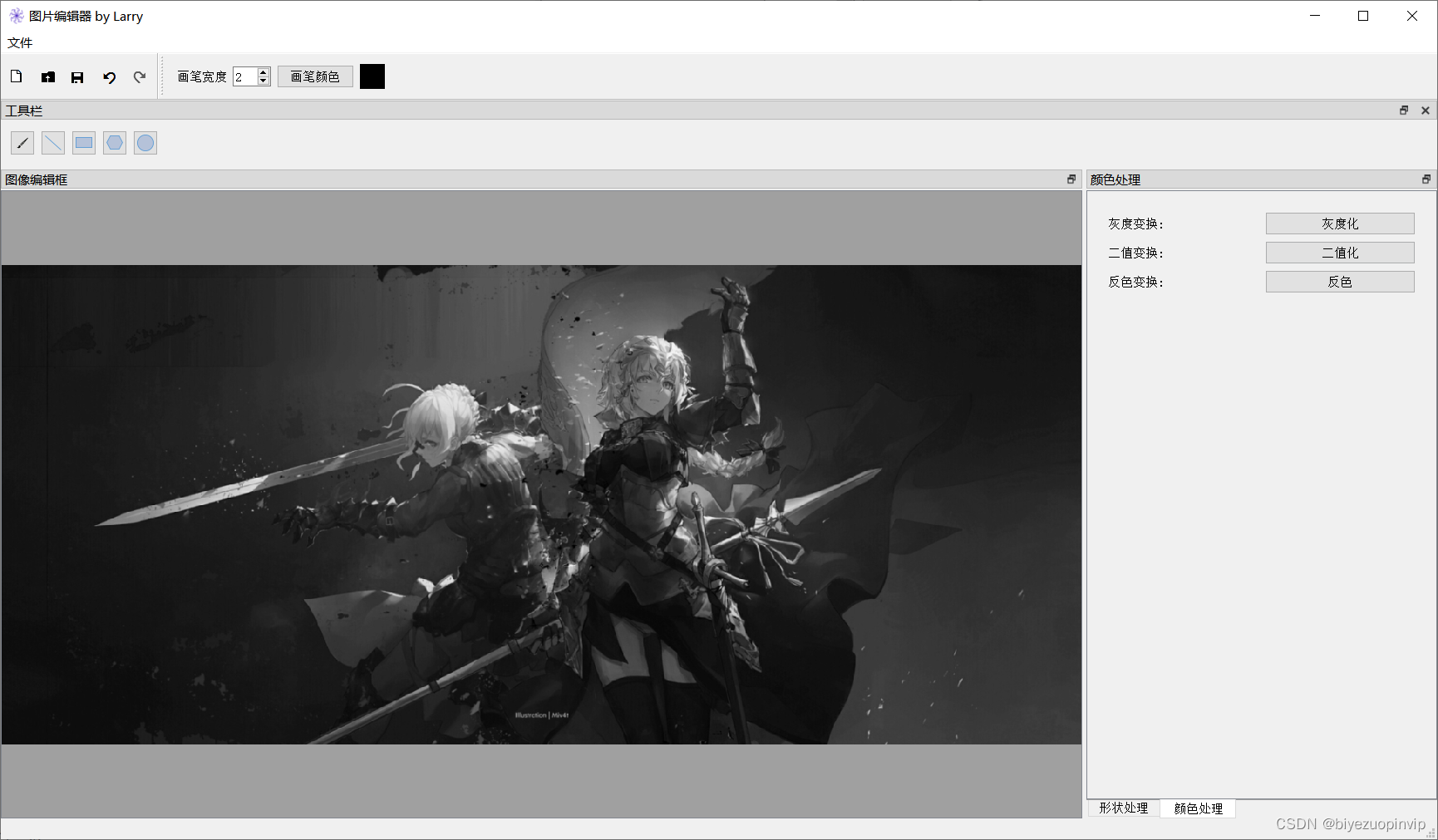The width and height of the screenshot is (1438, 840).
Task: Click the 反色变换 label
Action: pos(1136,282)
